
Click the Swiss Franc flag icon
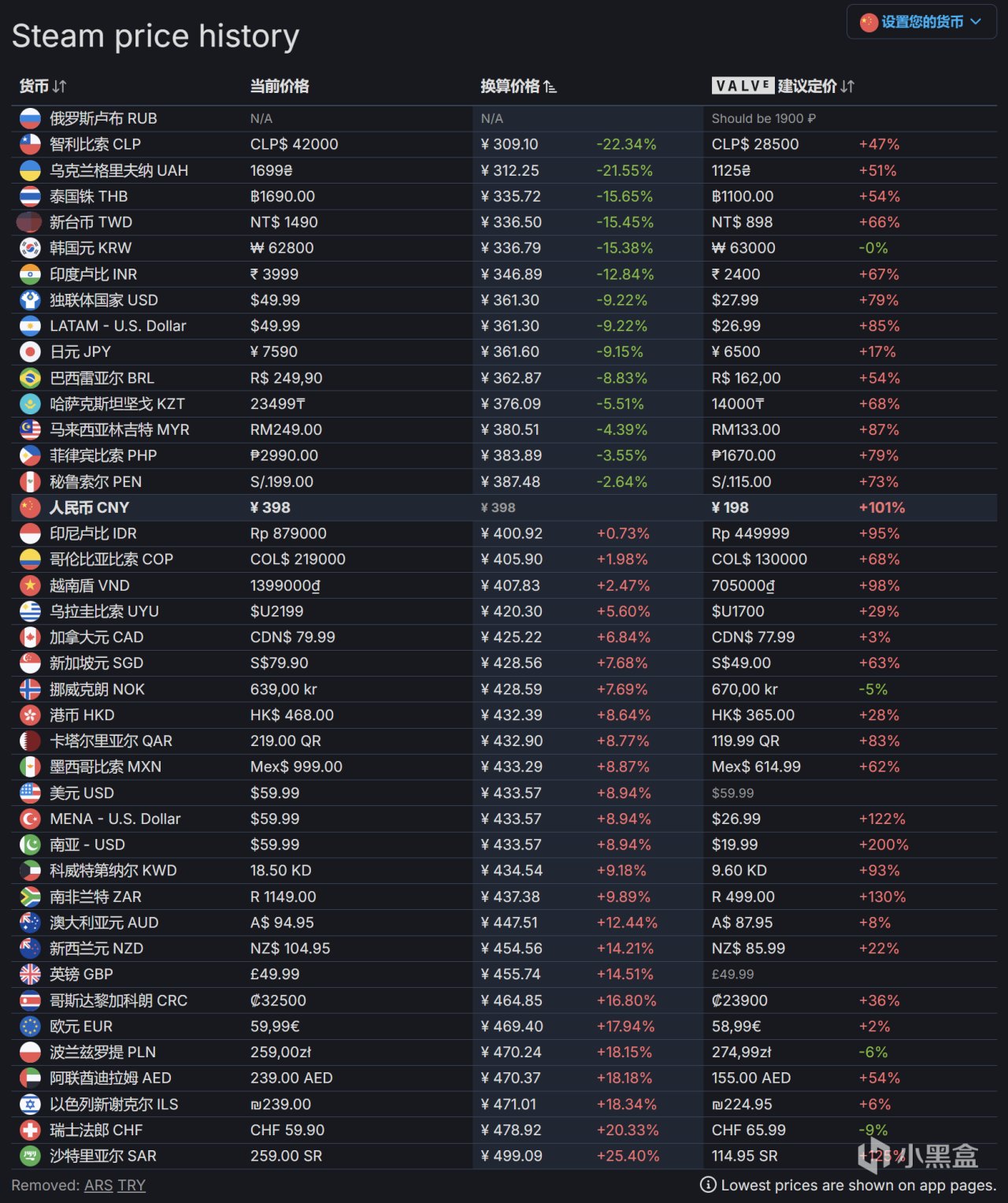coord(30,1131)
